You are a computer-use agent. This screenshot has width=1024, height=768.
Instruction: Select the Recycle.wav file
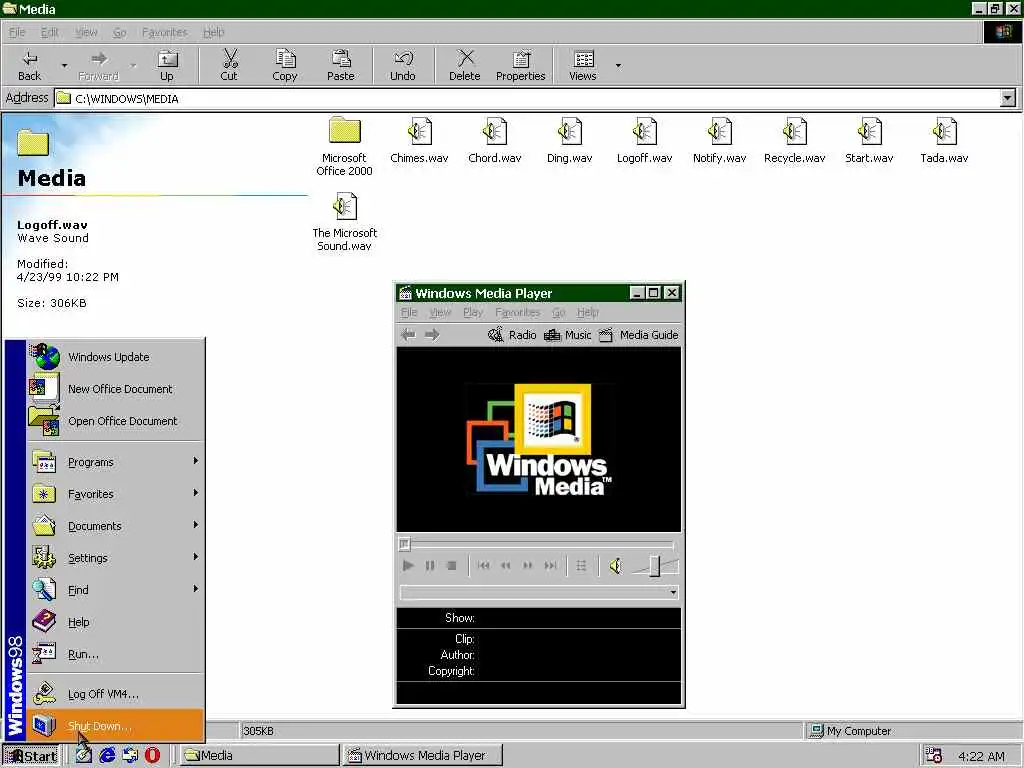(795, 140)
